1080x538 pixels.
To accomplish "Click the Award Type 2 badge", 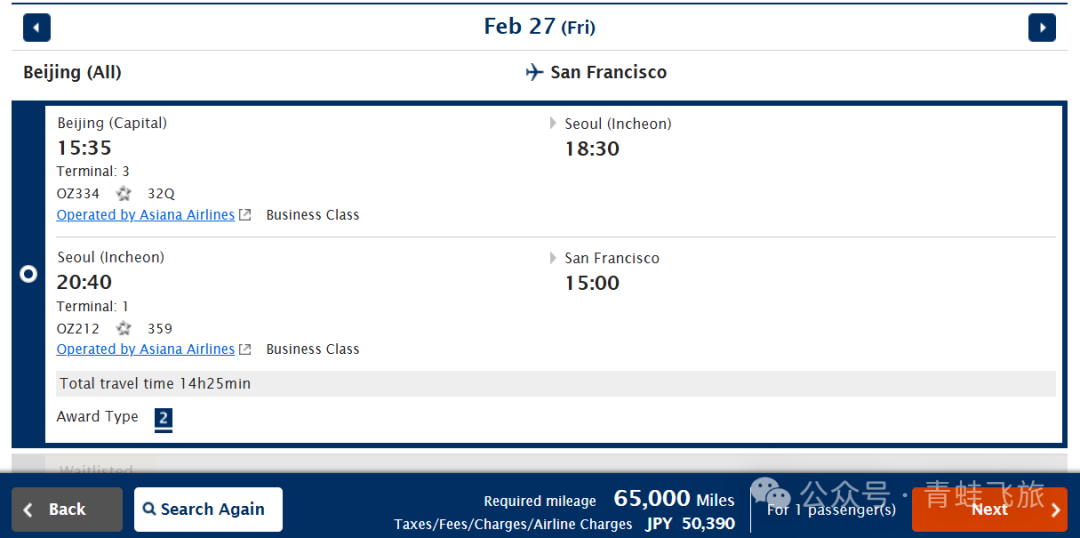I will tap(163, 418).
